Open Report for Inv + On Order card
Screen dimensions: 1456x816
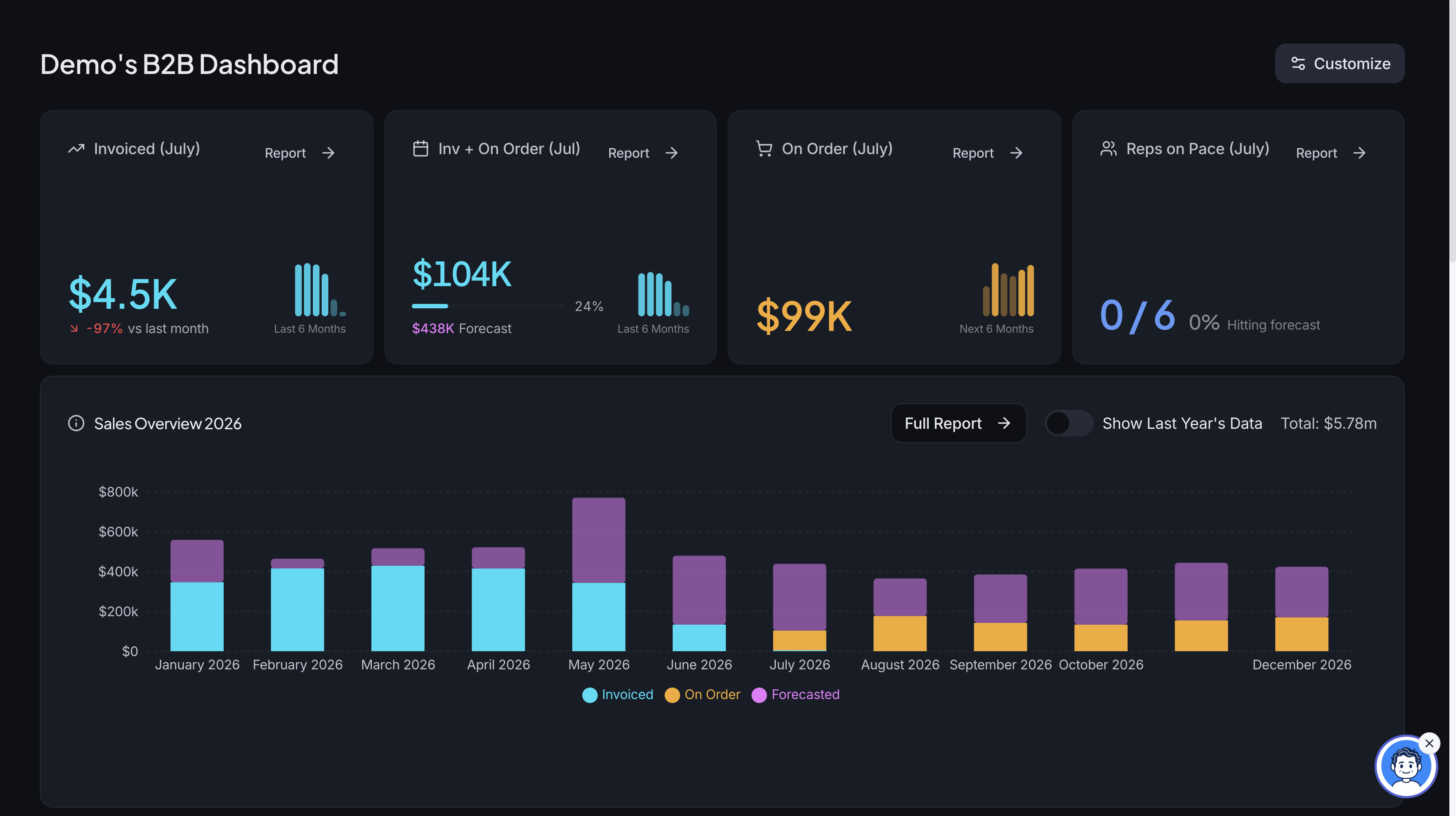tap(642, 153)
